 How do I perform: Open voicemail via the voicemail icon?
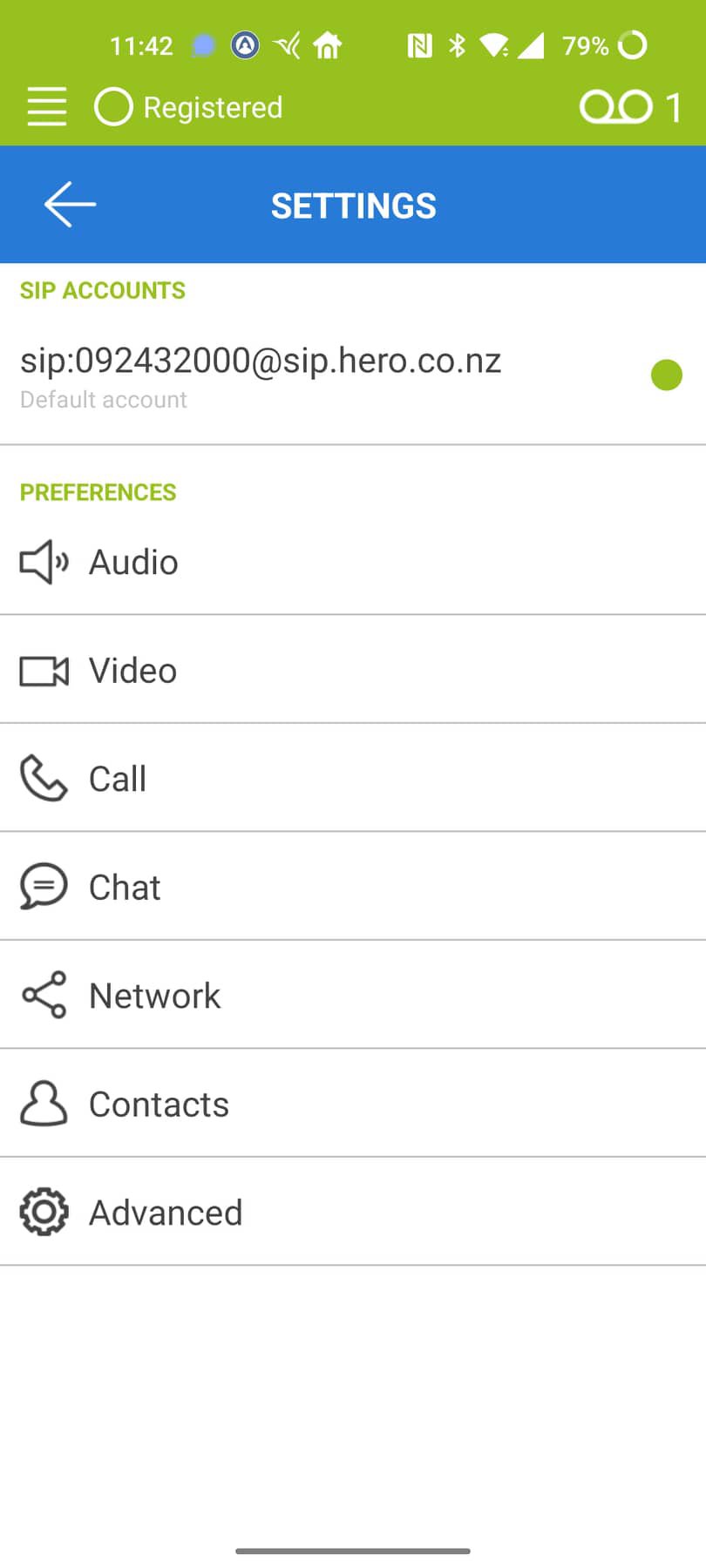[x=615, y=107]
